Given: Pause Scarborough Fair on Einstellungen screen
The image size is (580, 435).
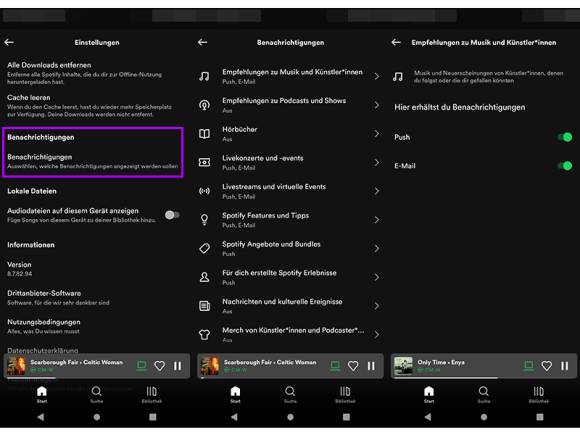Looking at the screenshot, I should point(178,366).
